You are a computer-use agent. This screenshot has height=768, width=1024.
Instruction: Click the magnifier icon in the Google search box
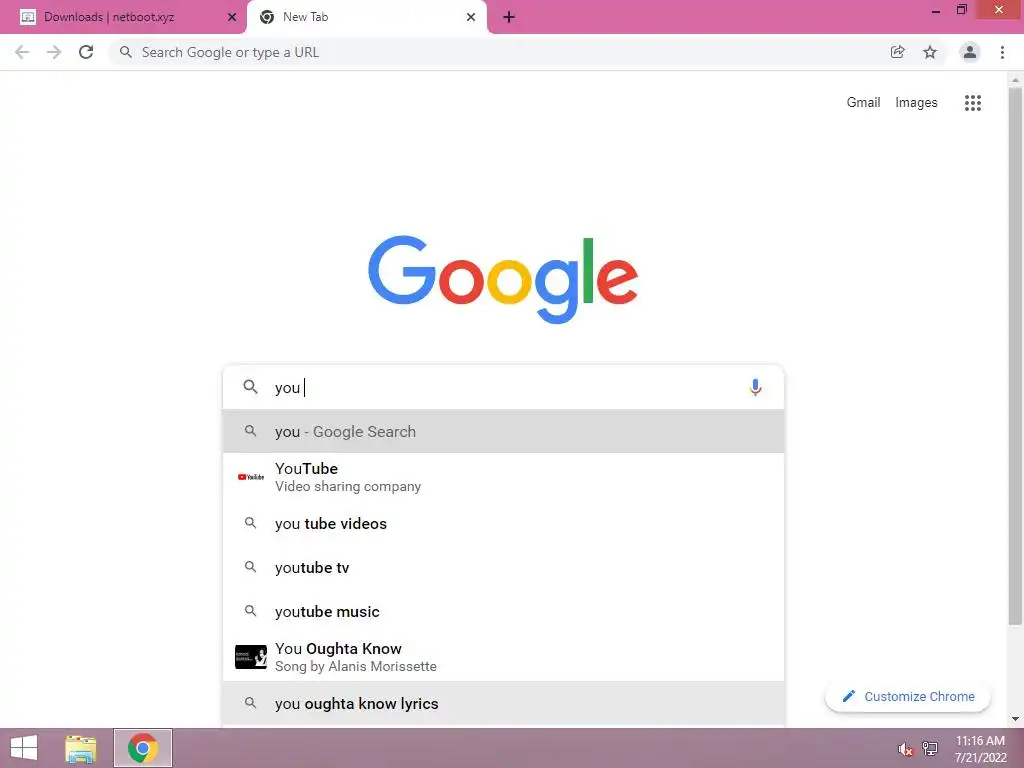(x=250, y=387)
